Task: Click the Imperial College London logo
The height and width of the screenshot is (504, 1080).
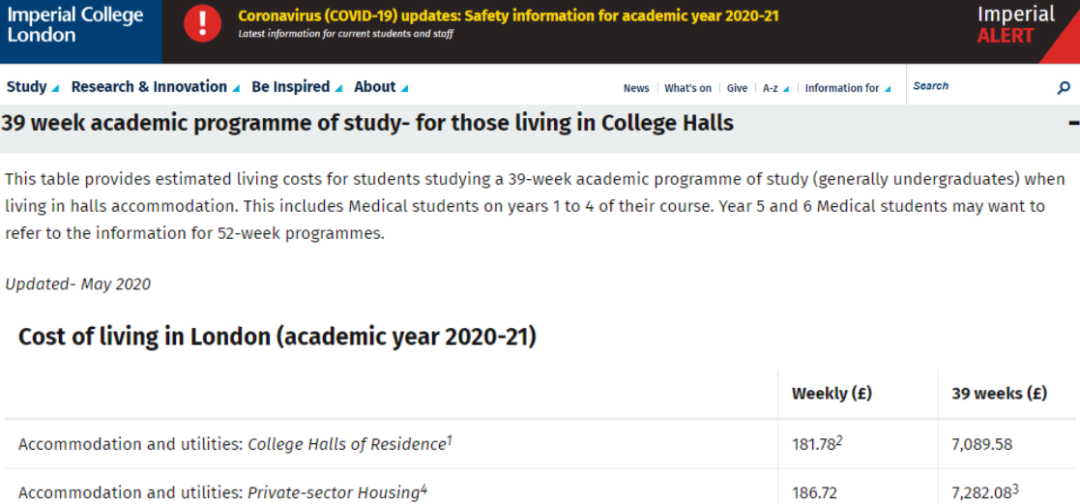Action: pyautogui.click(x=76, y=25)
